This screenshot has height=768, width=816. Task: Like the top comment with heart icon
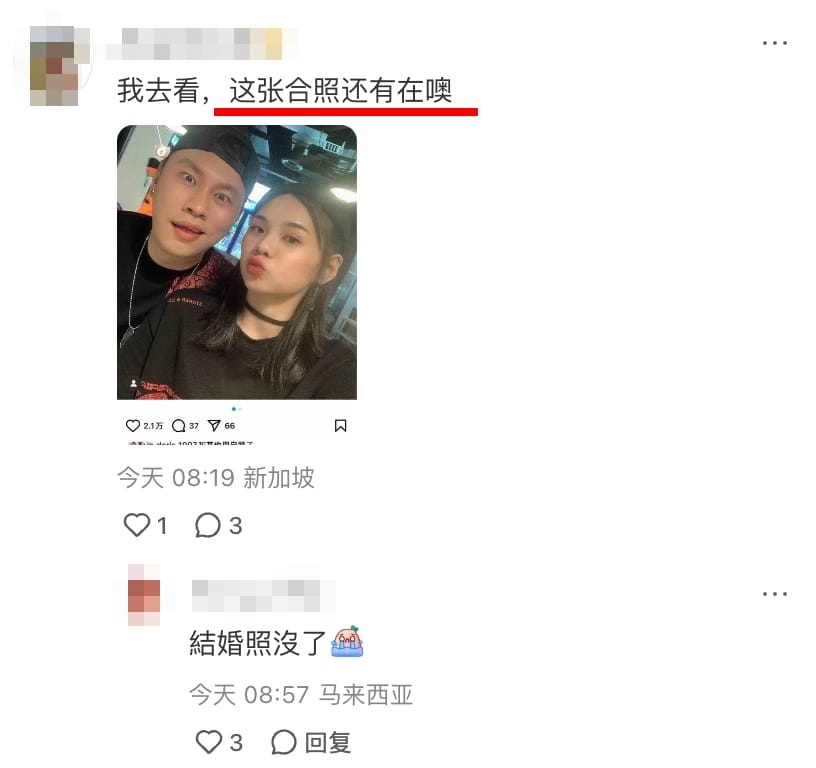tap(136, 525)
